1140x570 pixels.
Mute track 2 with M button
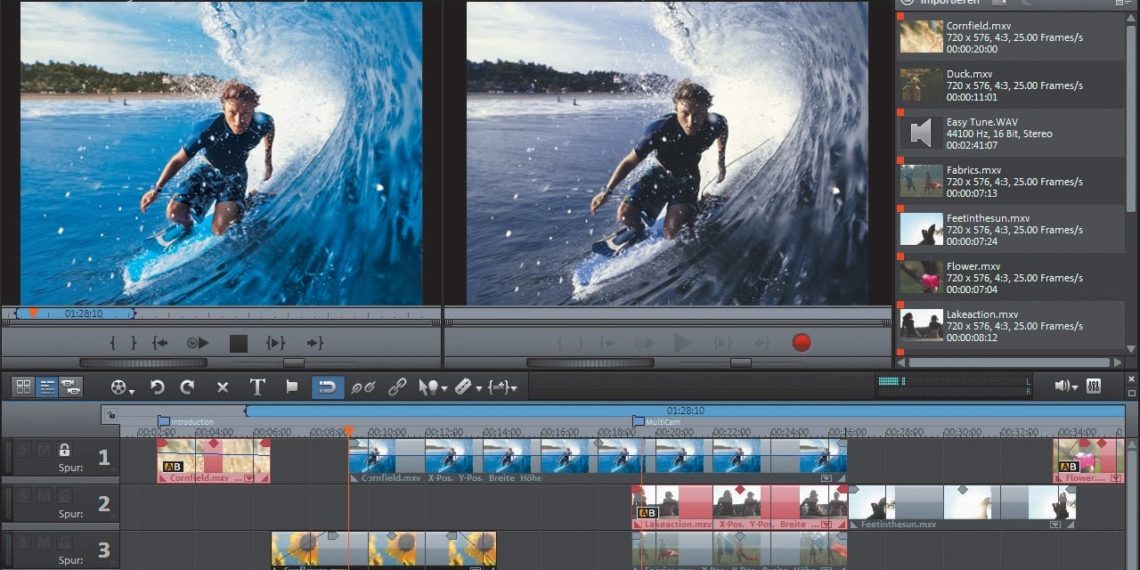point(44,496)
